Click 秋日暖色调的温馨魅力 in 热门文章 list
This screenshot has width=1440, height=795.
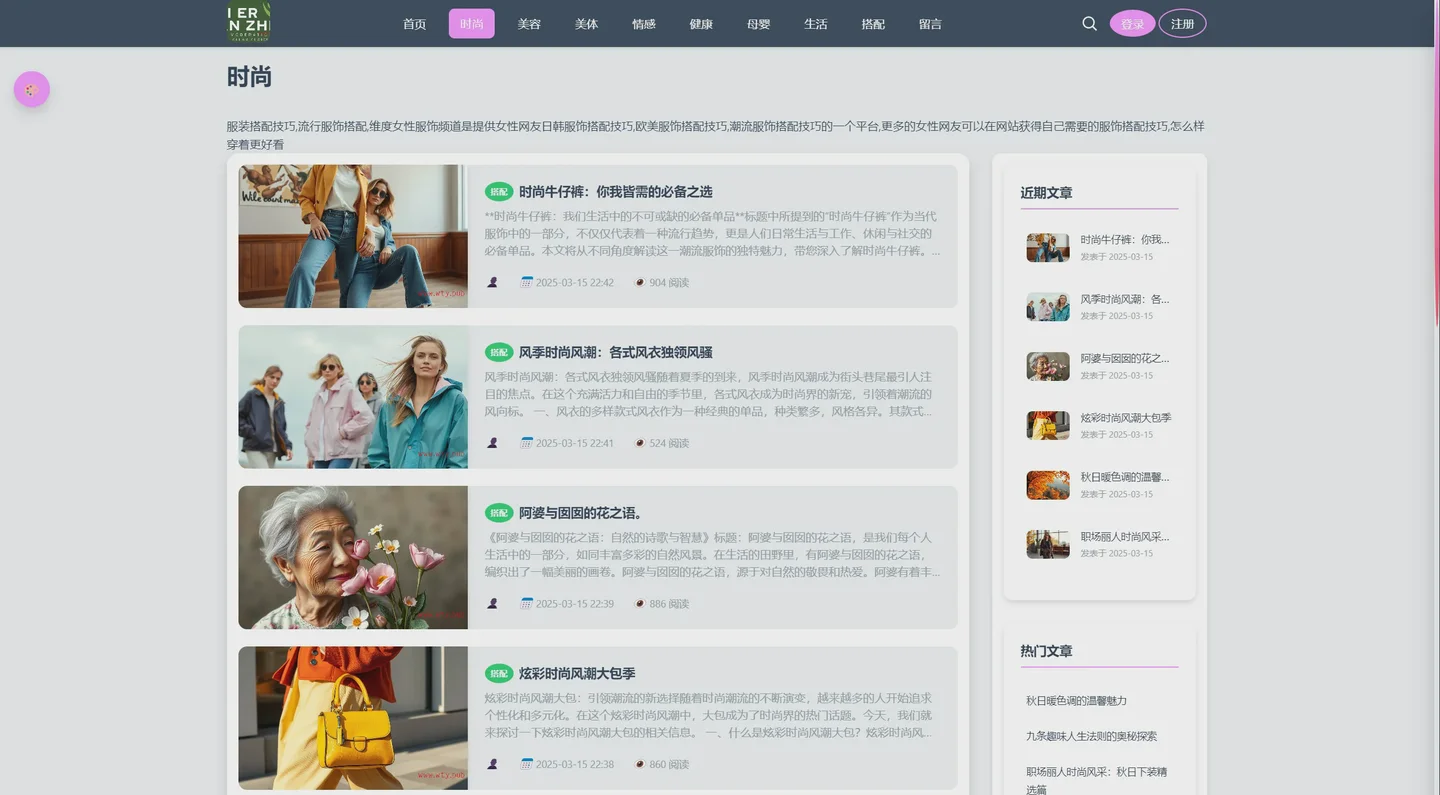[x=1076, y=701]
